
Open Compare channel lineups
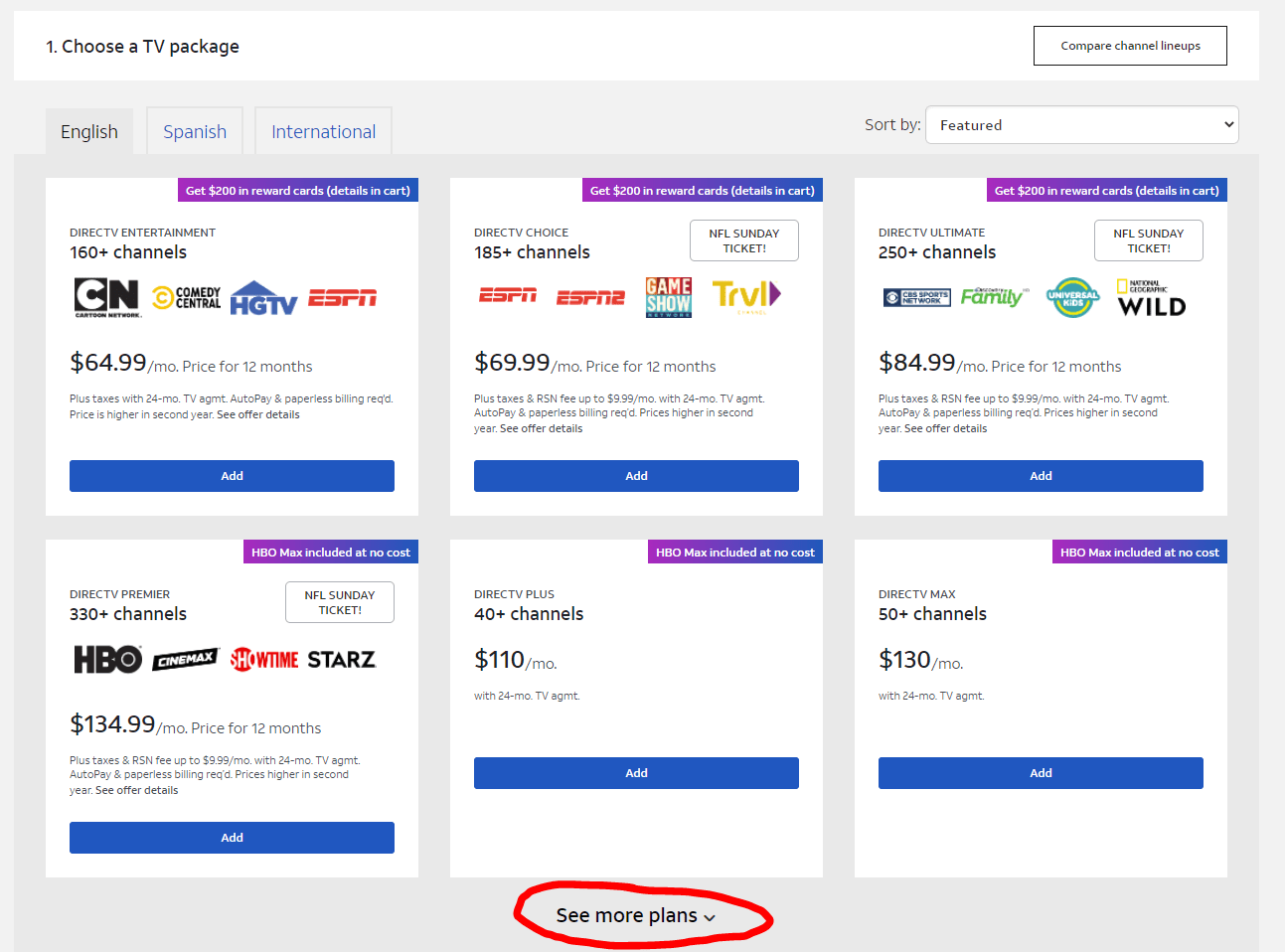click(1130, 46)
